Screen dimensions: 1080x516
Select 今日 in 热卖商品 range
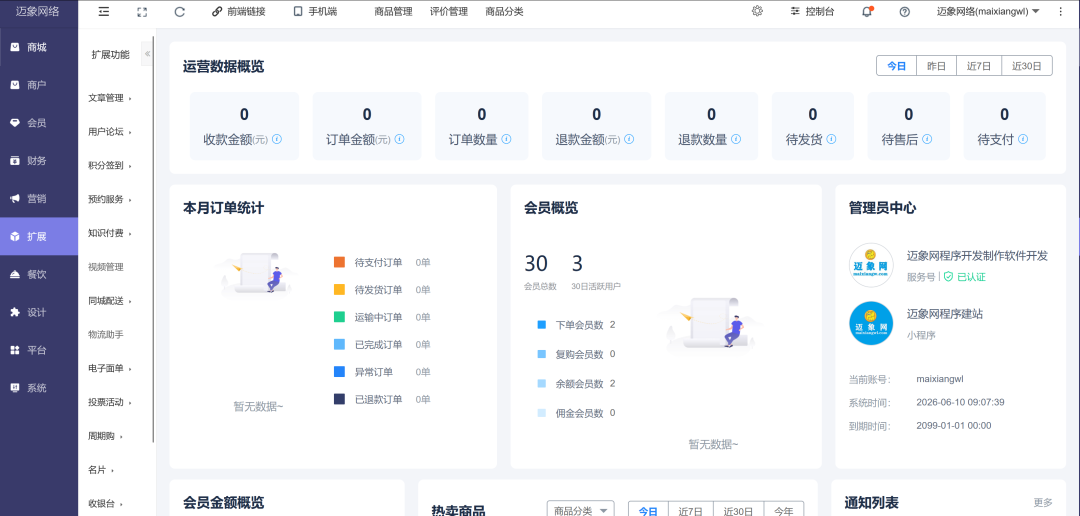[x=648, y=510]
